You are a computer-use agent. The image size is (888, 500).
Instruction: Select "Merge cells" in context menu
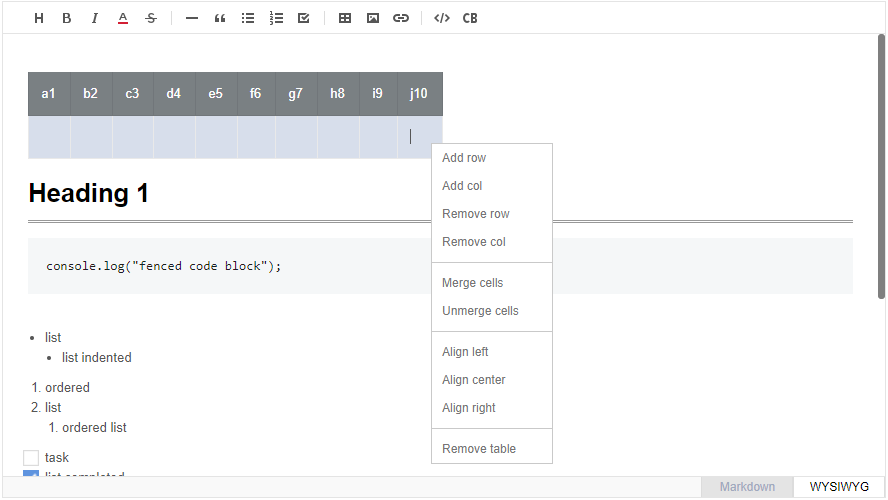coord(472,283)
